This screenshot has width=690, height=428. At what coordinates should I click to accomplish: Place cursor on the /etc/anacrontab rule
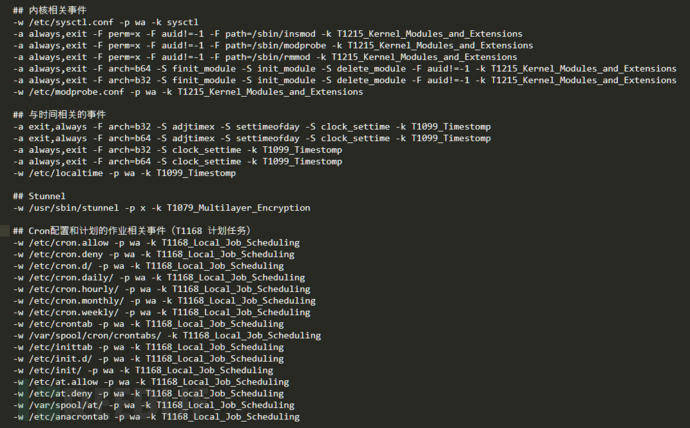pos(156,417)
